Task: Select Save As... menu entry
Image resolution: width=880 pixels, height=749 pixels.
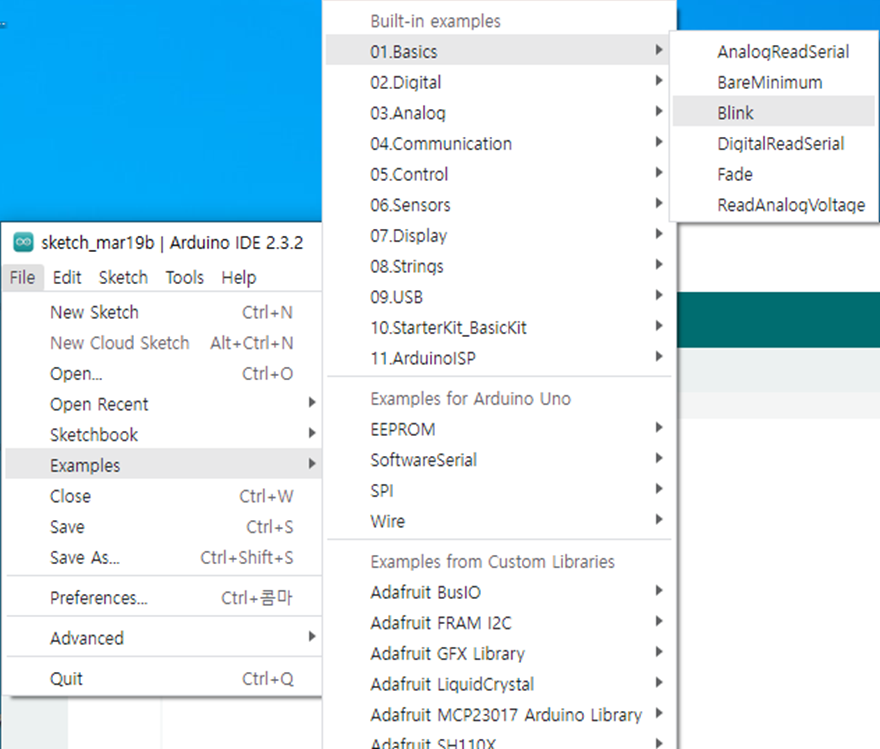Action: 164,558
